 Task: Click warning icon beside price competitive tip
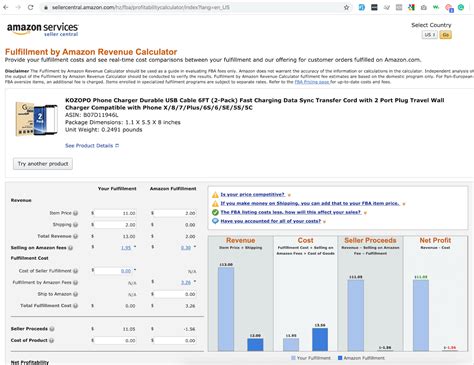click(215, 195)
